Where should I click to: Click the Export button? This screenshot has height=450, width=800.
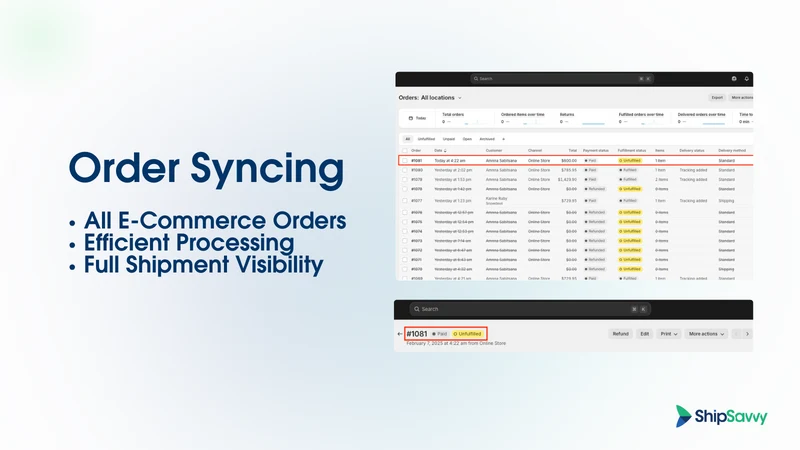[x=717, y=97]
